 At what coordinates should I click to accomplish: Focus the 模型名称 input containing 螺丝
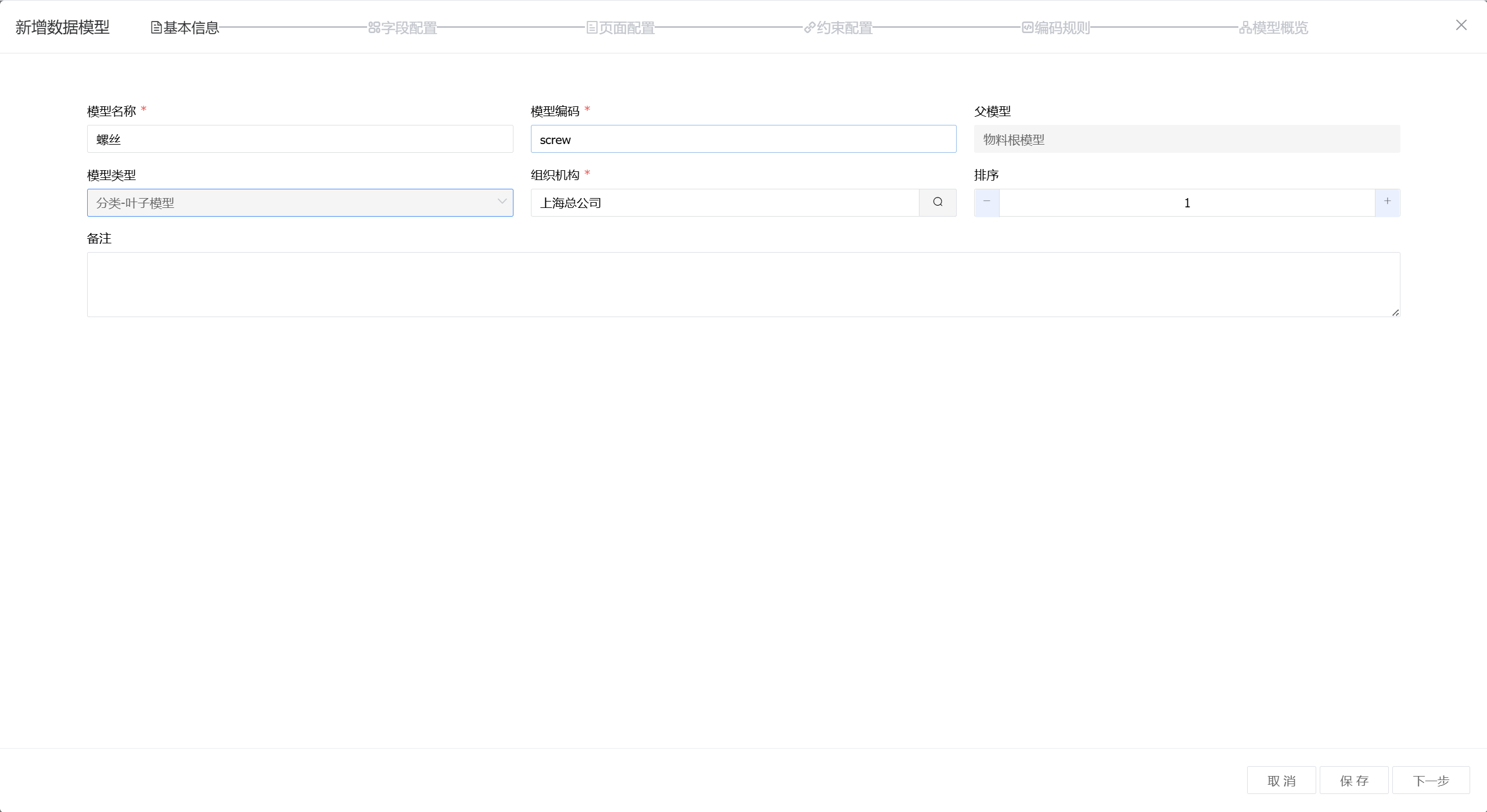[300, 139]
